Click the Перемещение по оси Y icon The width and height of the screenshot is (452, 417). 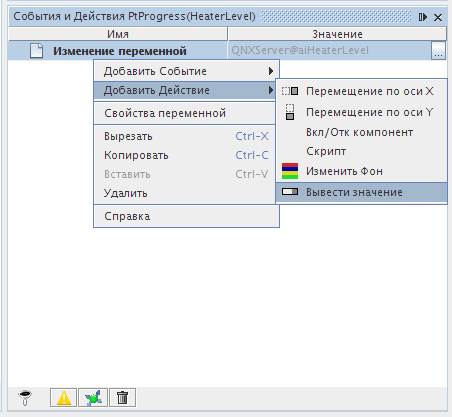(290, 112)
